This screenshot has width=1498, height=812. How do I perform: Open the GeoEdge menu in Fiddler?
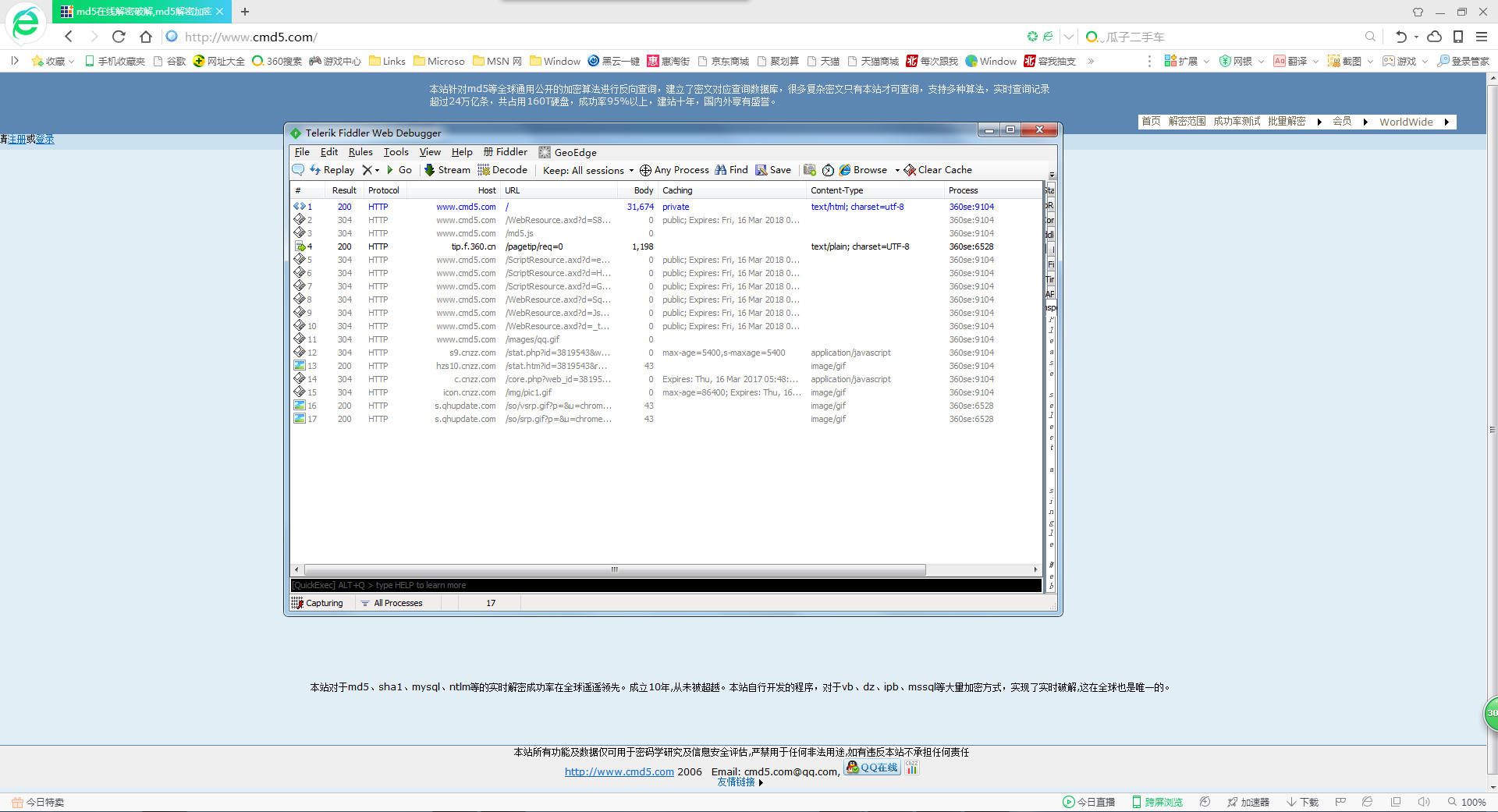point(567,152)
